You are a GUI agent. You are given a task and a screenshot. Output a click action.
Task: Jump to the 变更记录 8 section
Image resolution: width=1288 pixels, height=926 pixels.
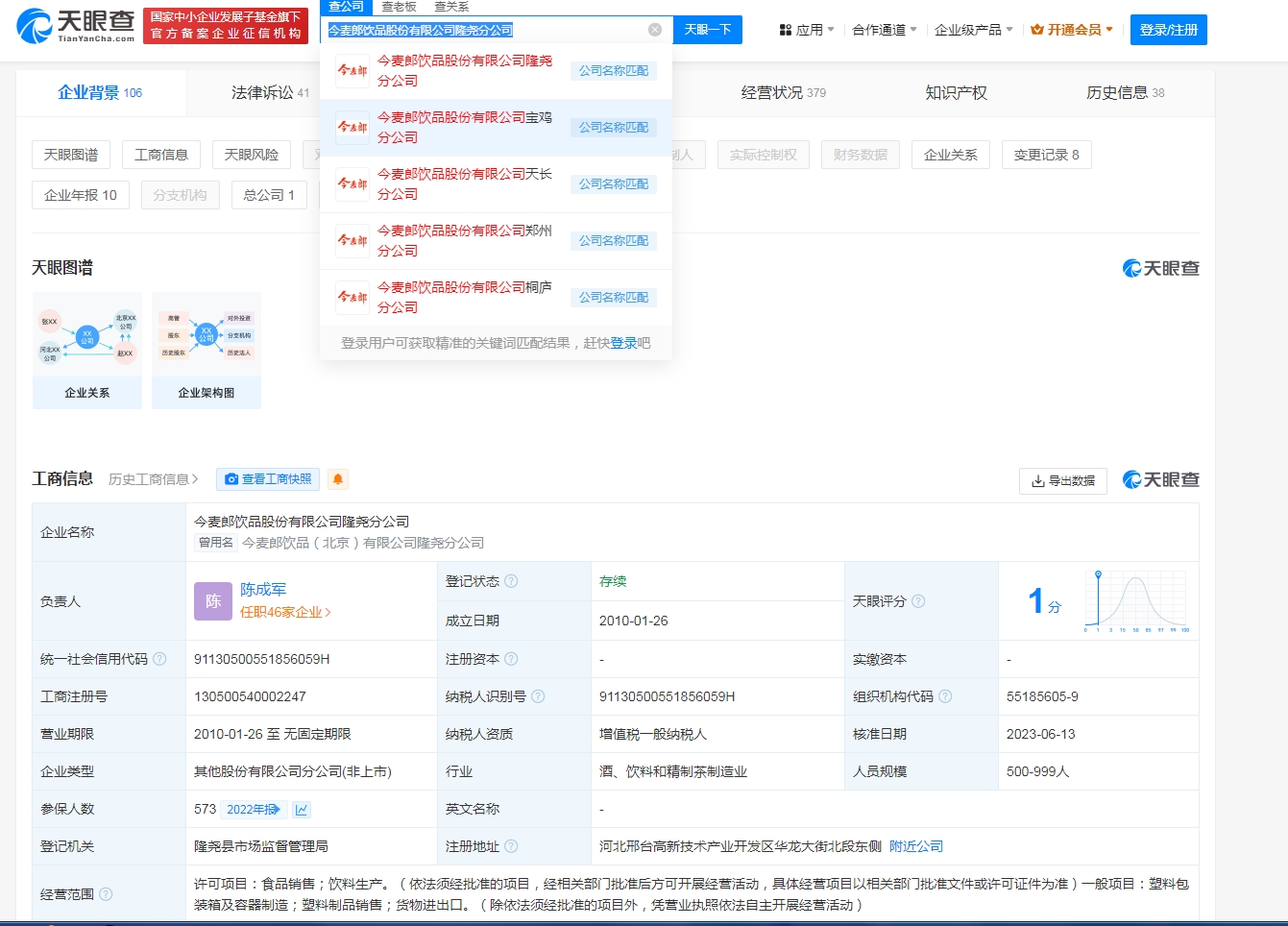1047,155
